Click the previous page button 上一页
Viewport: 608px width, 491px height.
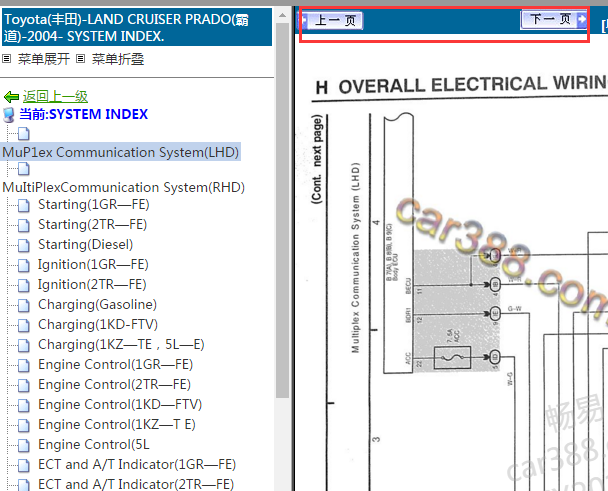[x=331, y=20]
